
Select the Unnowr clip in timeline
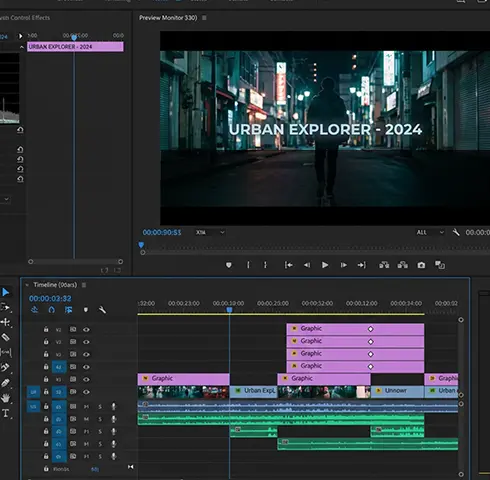[x=397, y=391]
